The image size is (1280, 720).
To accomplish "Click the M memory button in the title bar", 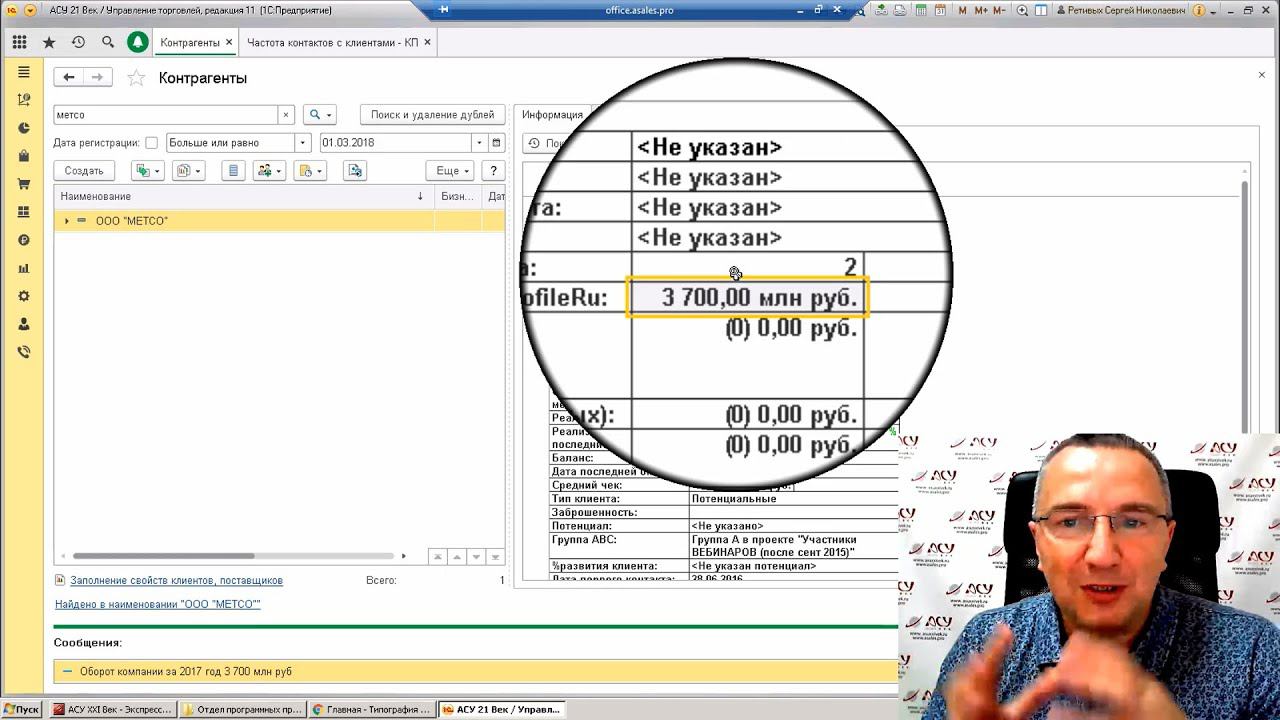I will coord(963,10).
